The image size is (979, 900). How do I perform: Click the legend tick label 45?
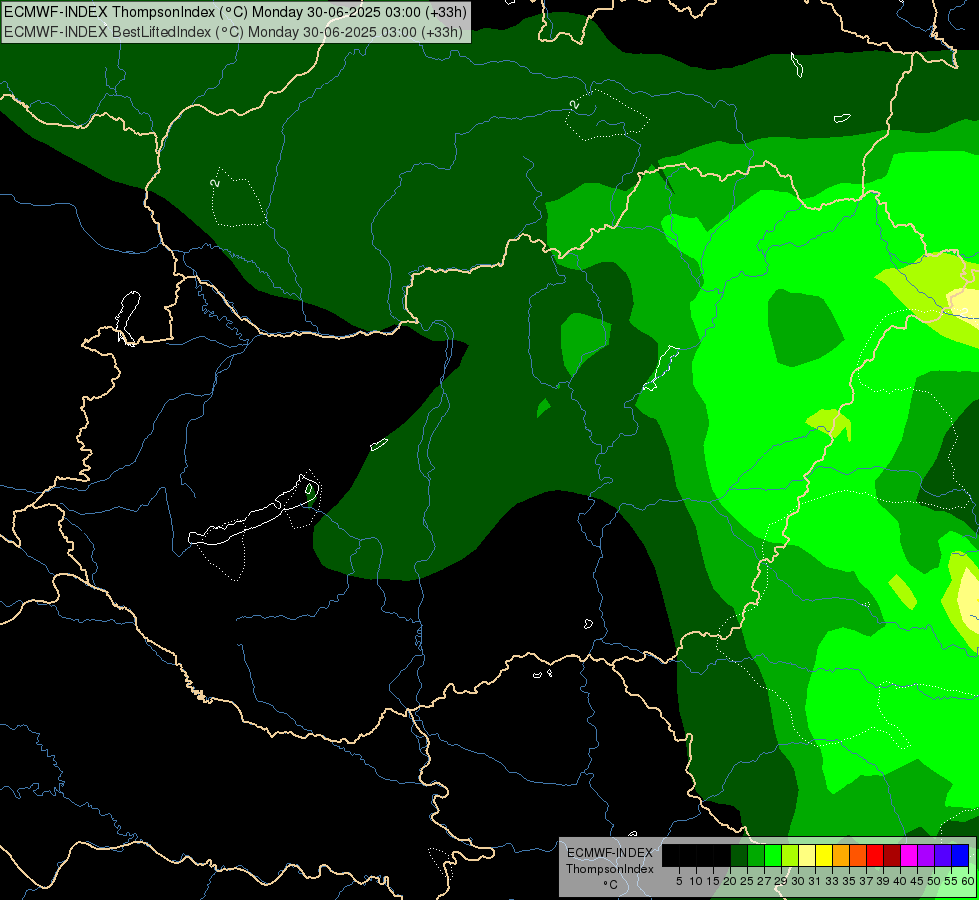pyautogui.click(x=918, y=881)
